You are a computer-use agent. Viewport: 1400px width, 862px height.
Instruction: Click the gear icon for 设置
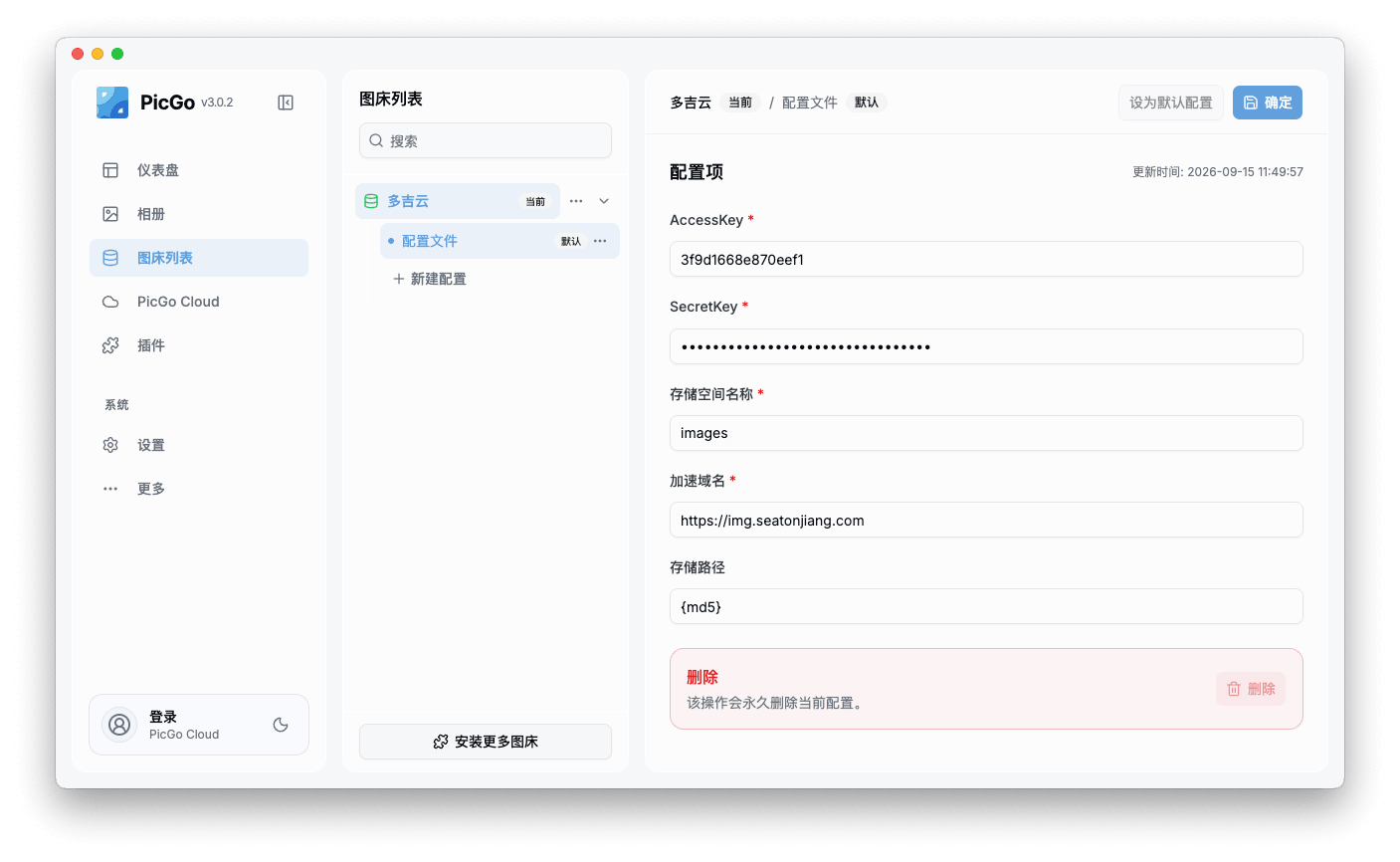[110, 445]
